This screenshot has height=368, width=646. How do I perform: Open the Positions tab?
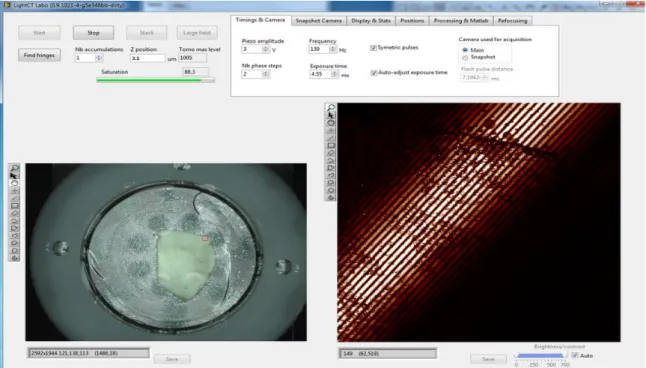[x=412, y=21]
